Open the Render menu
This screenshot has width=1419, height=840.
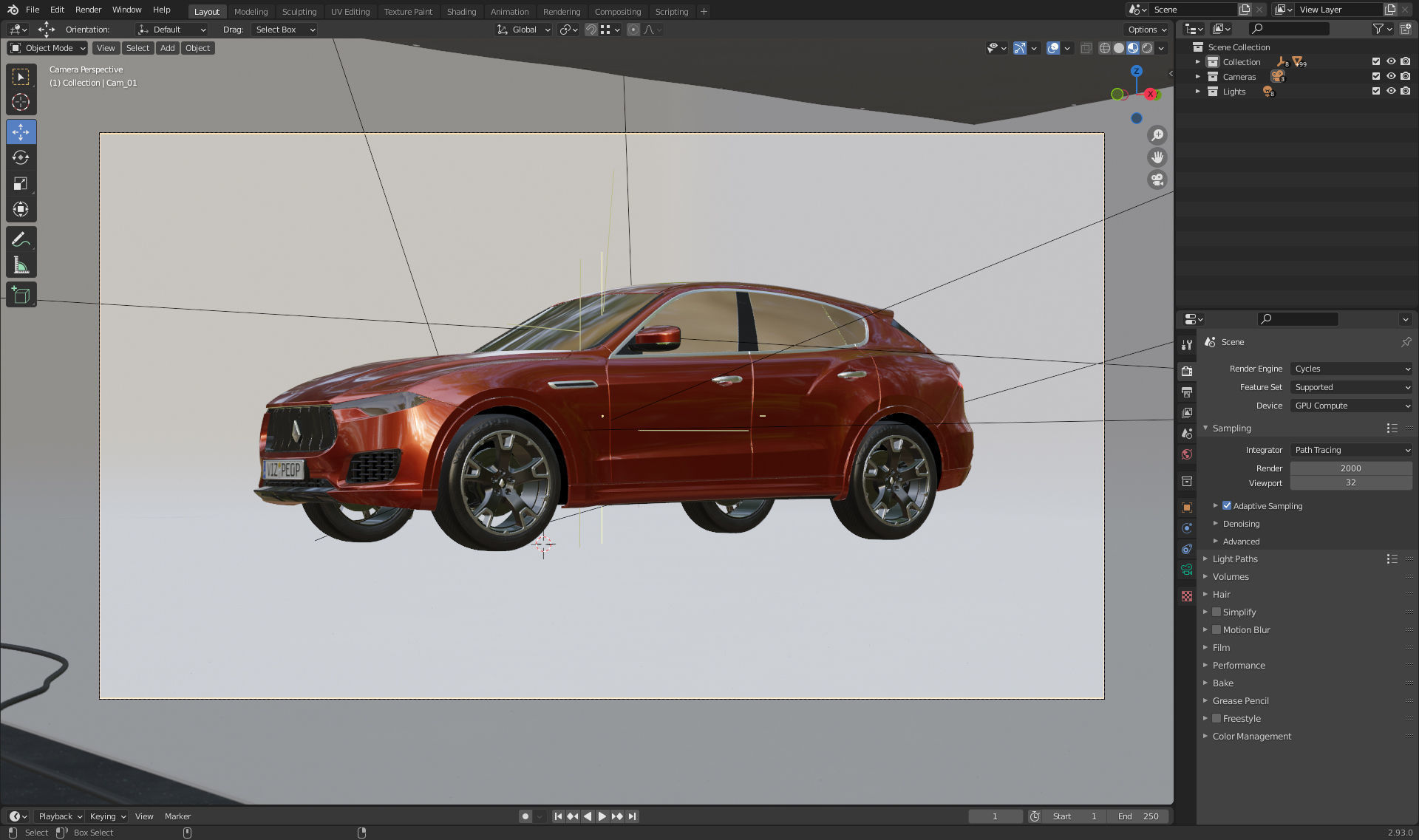tap(88, 10)
